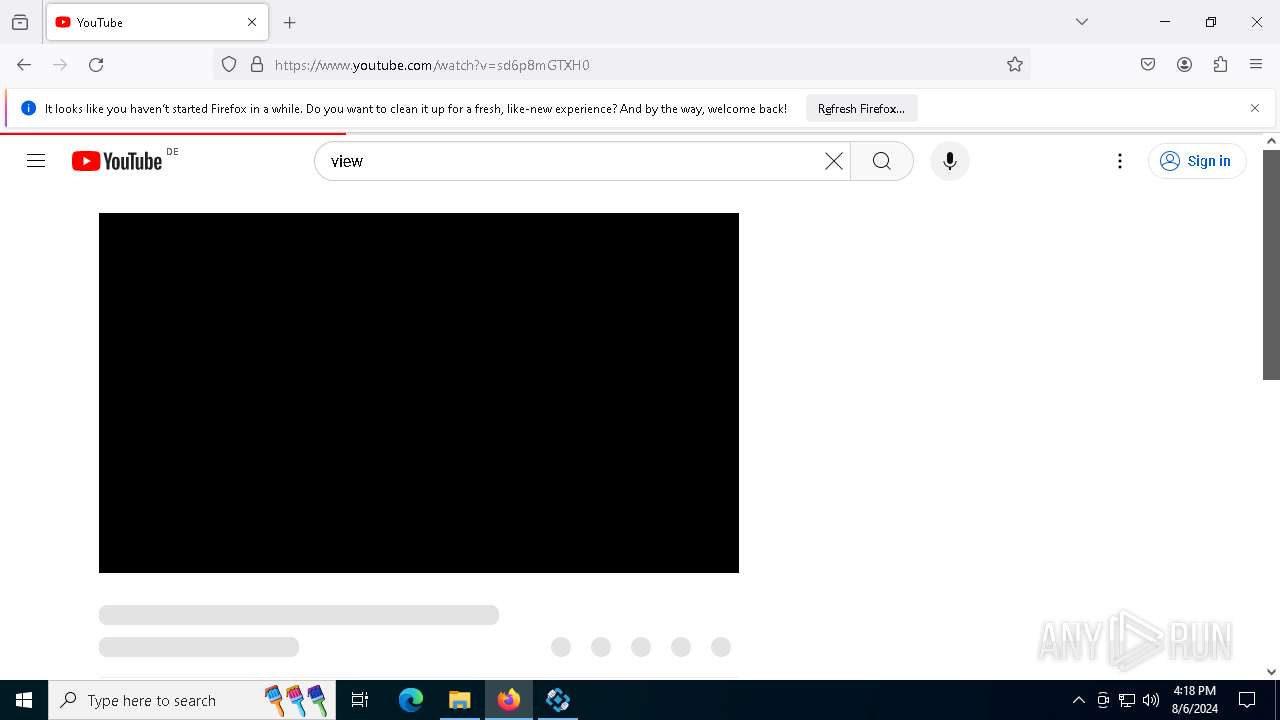This screenshot has height=720, width=1280.
Task: Open File Explorer from taskbar
Action: pos(459,700)
